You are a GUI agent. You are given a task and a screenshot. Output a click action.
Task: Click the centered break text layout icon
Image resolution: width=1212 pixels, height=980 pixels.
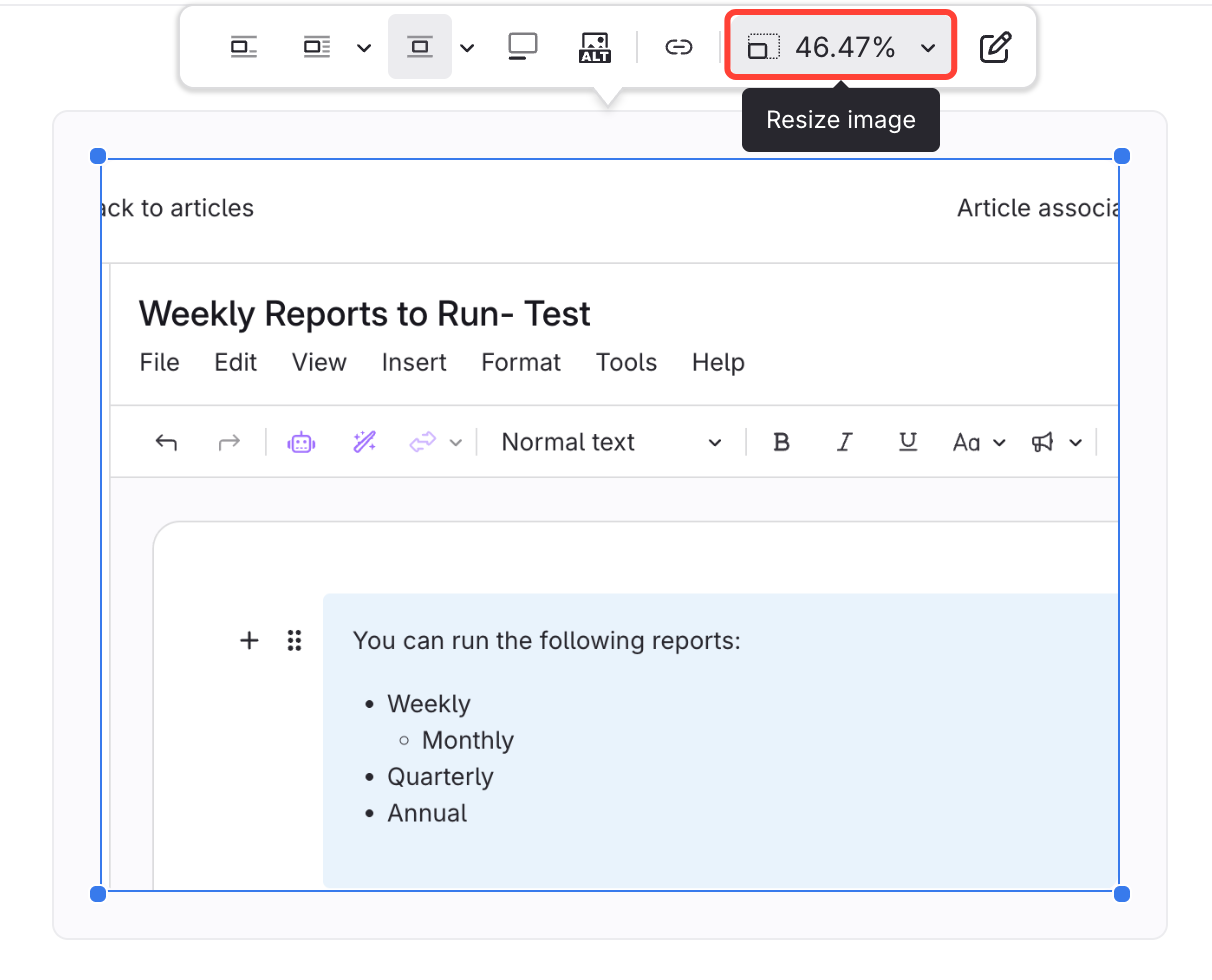click(x=420, y=47)
